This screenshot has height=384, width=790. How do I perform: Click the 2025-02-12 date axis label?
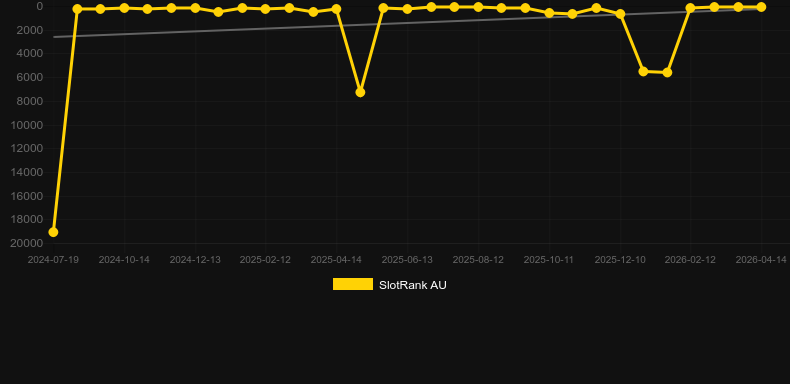tap(266, 260)
